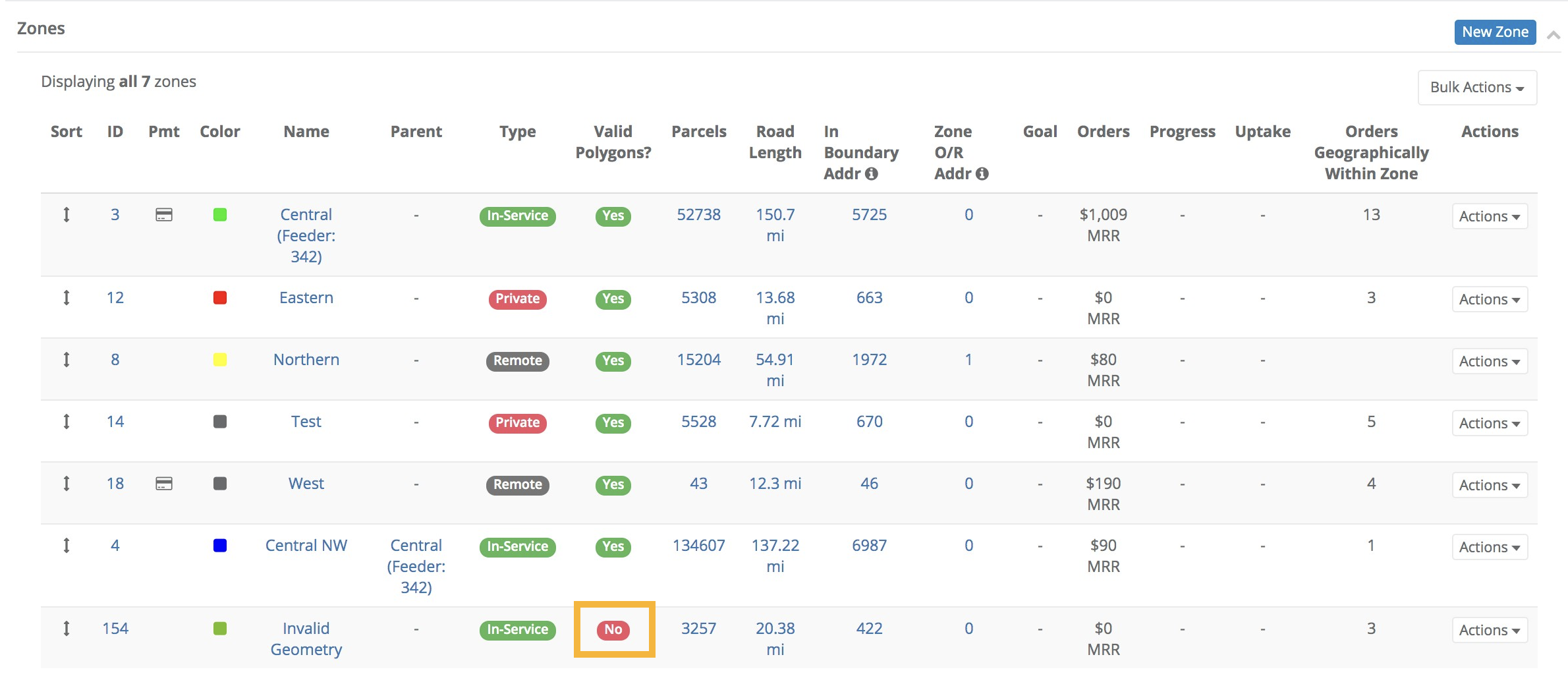Click the sort handle for Central zone
Viewport: 1568px width, 688px height.
66,215
